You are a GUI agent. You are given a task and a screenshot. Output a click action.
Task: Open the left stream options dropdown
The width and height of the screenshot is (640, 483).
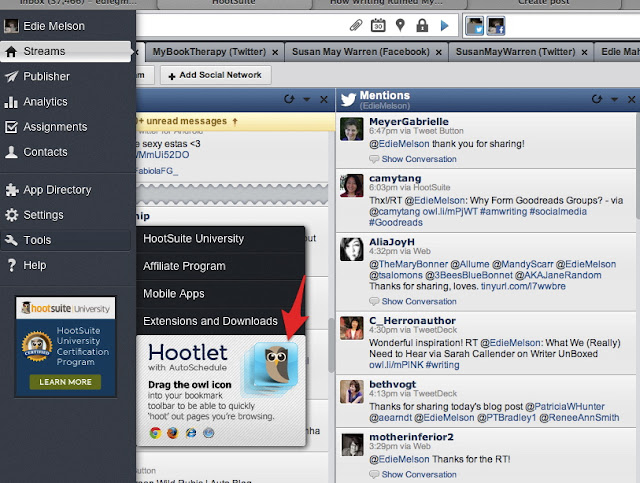pyautogui.click(x=307, y=99)
